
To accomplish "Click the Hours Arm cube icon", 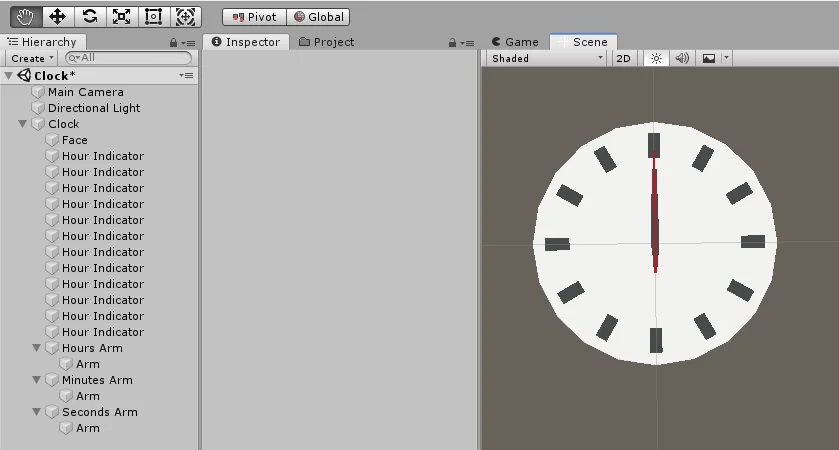I will [52, 348].
